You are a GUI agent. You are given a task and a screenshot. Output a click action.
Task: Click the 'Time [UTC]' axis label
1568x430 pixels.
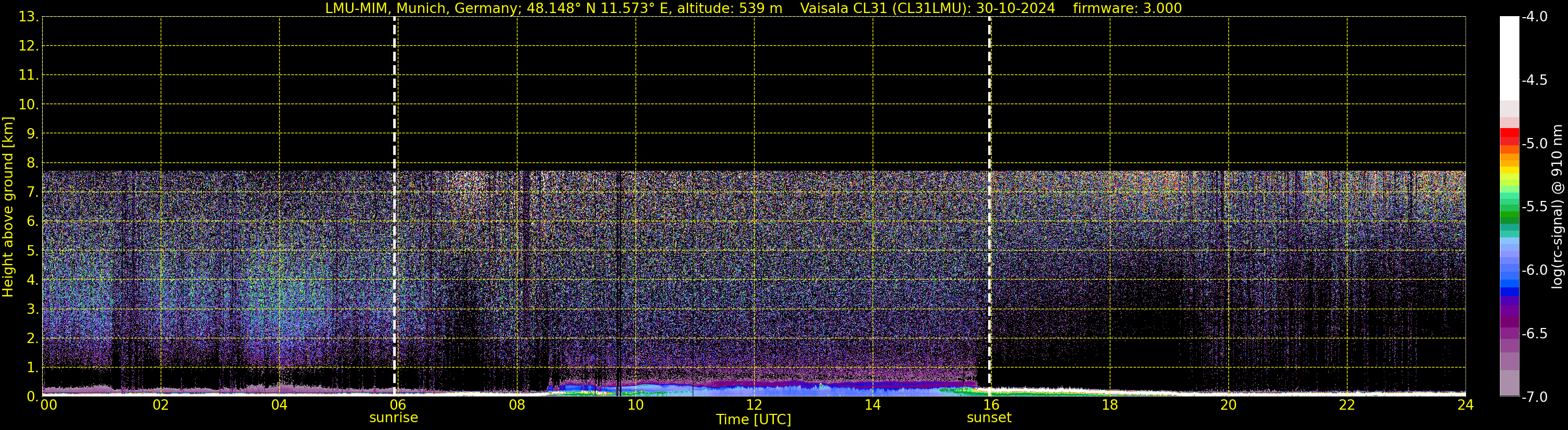coord(754,420)
